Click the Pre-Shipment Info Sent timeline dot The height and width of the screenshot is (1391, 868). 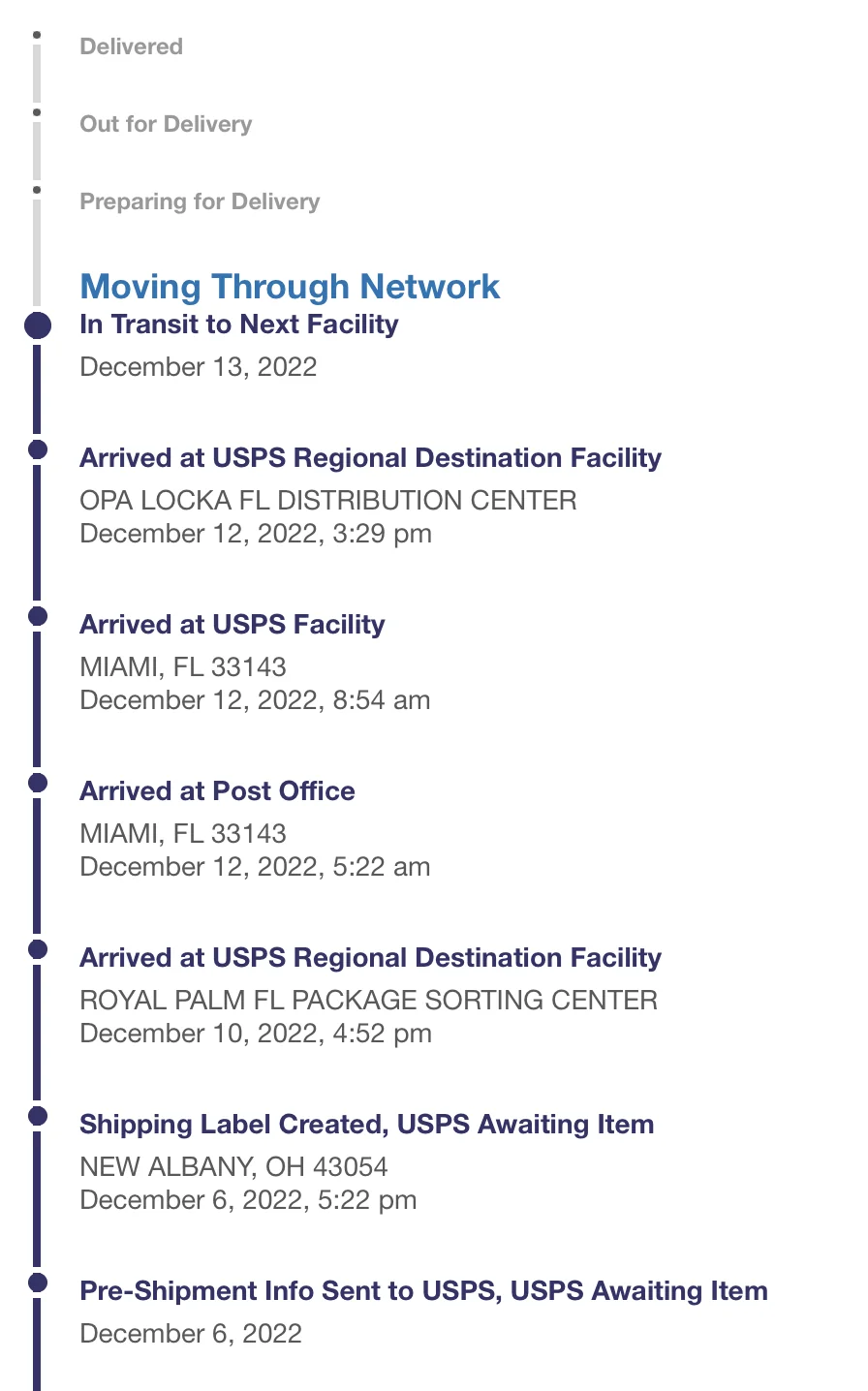coord(38,1283)
